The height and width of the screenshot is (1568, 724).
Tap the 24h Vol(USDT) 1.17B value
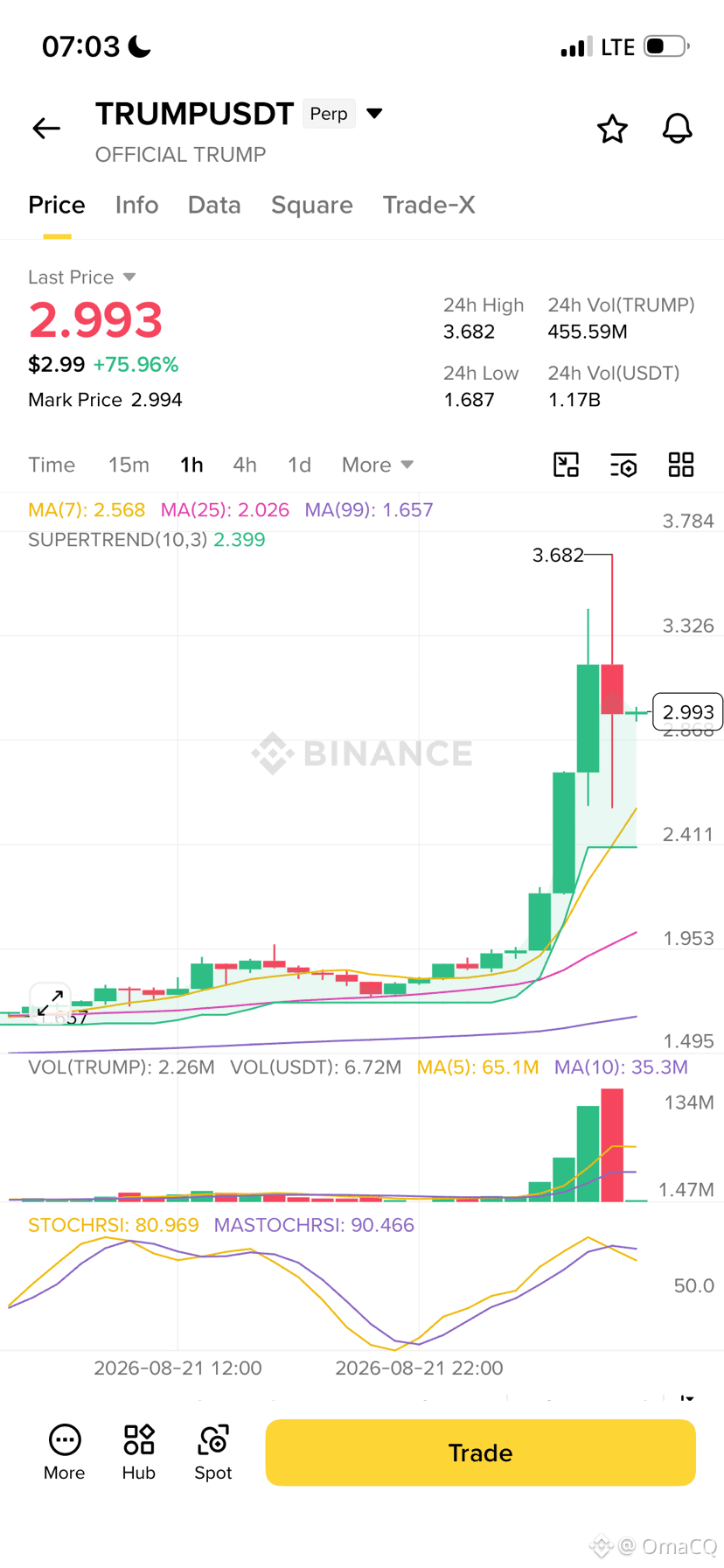click(x=574, y=400)
